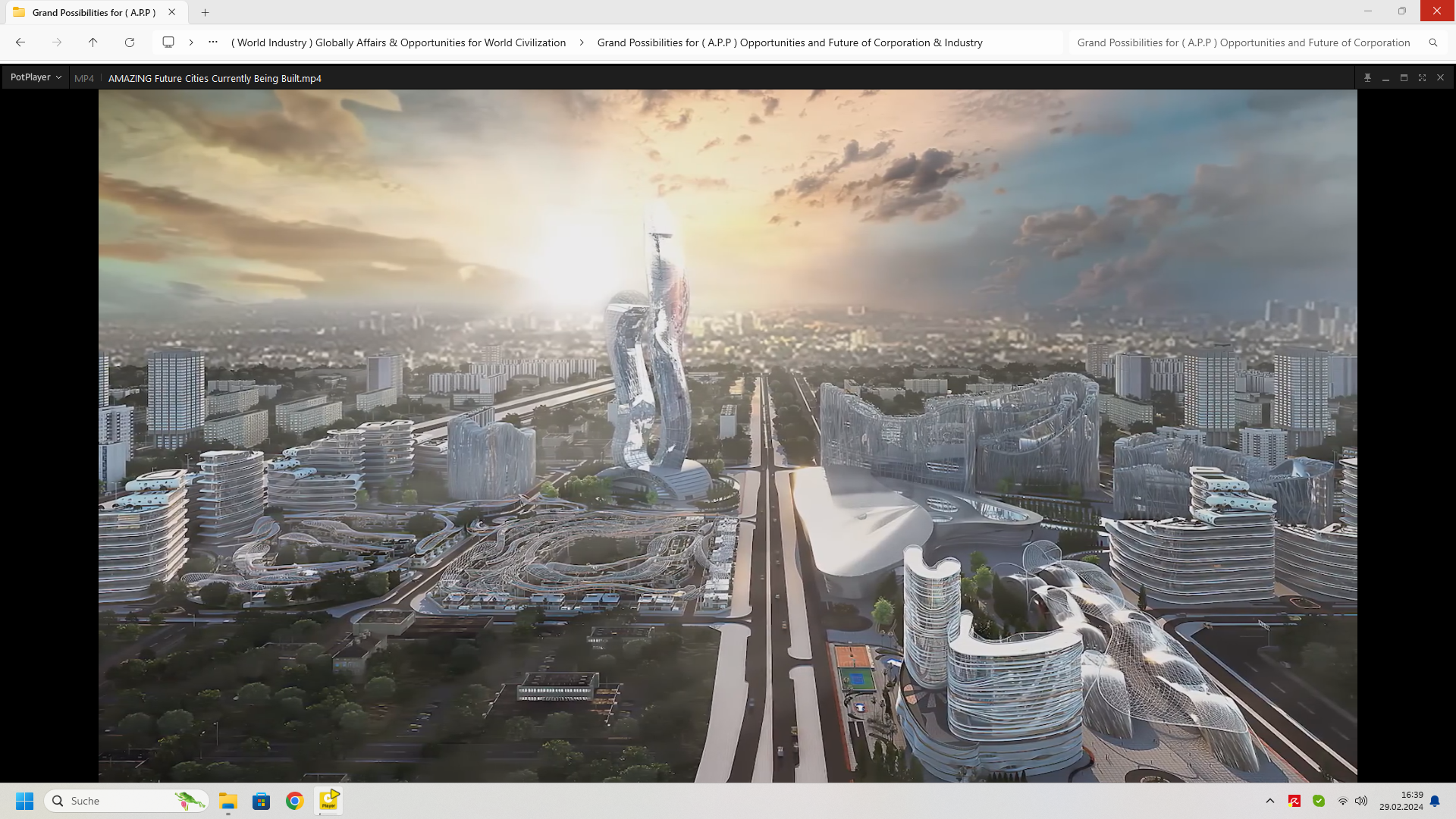The image size is (1456, 819).
Task: Add a new Explorer tab
Action: pyautogui.click(x=205, y=12)
